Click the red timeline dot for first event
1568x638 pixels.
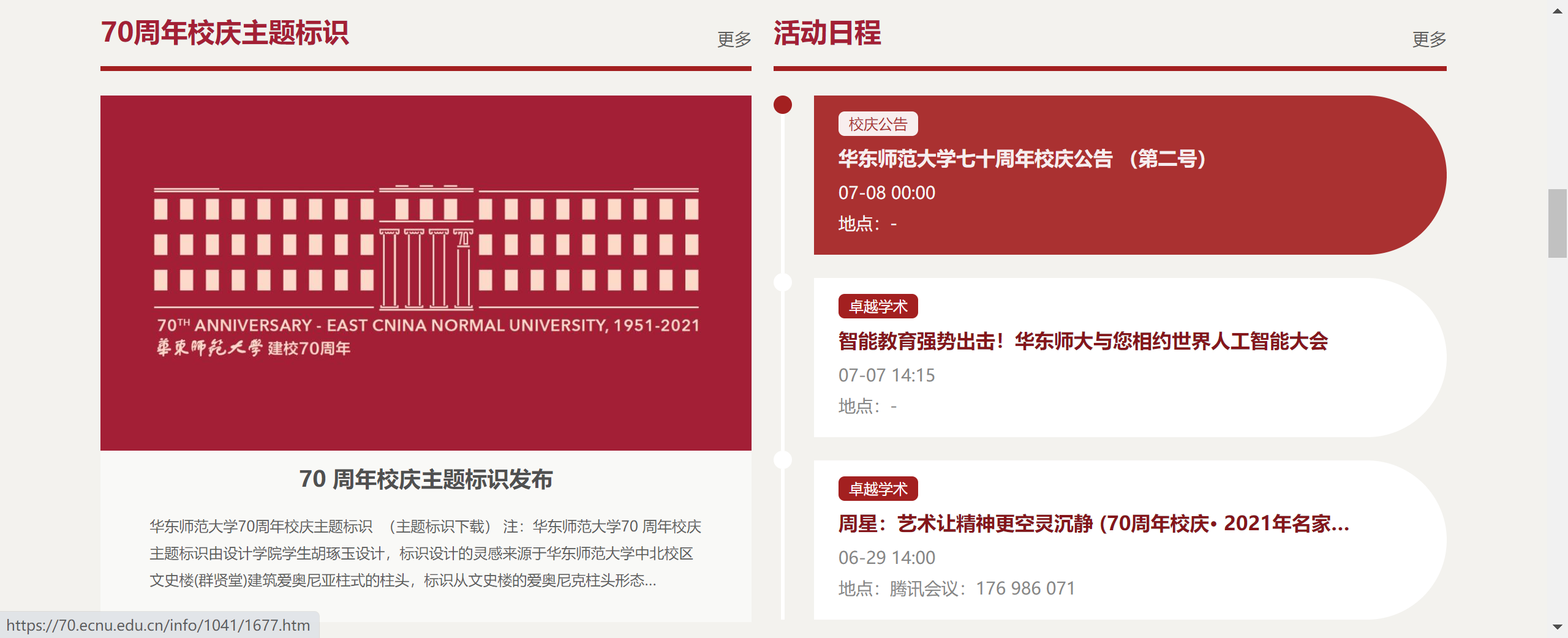coord(782,105)
